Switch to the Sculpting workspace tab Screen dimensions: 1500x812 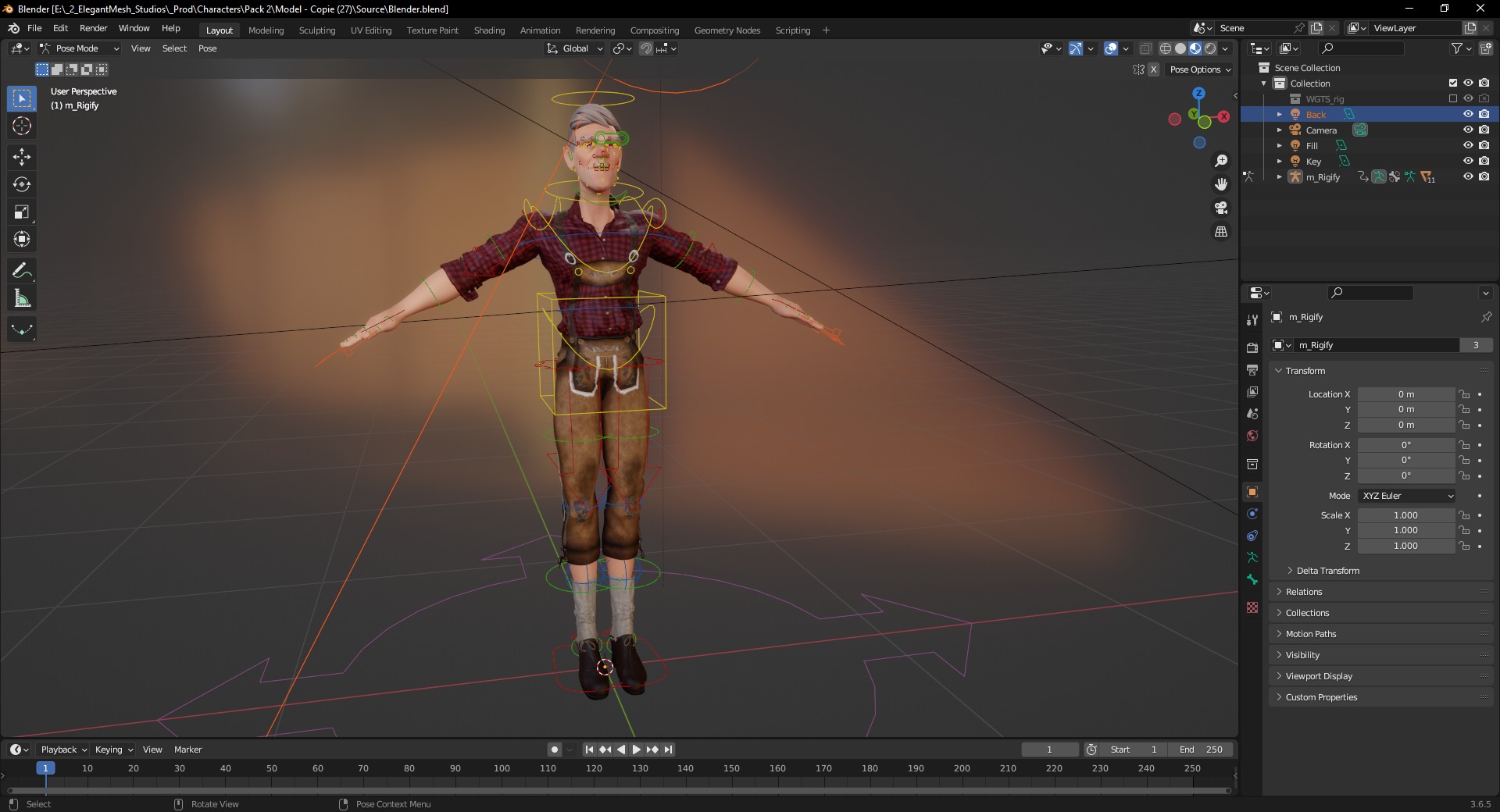pos(317,30)
